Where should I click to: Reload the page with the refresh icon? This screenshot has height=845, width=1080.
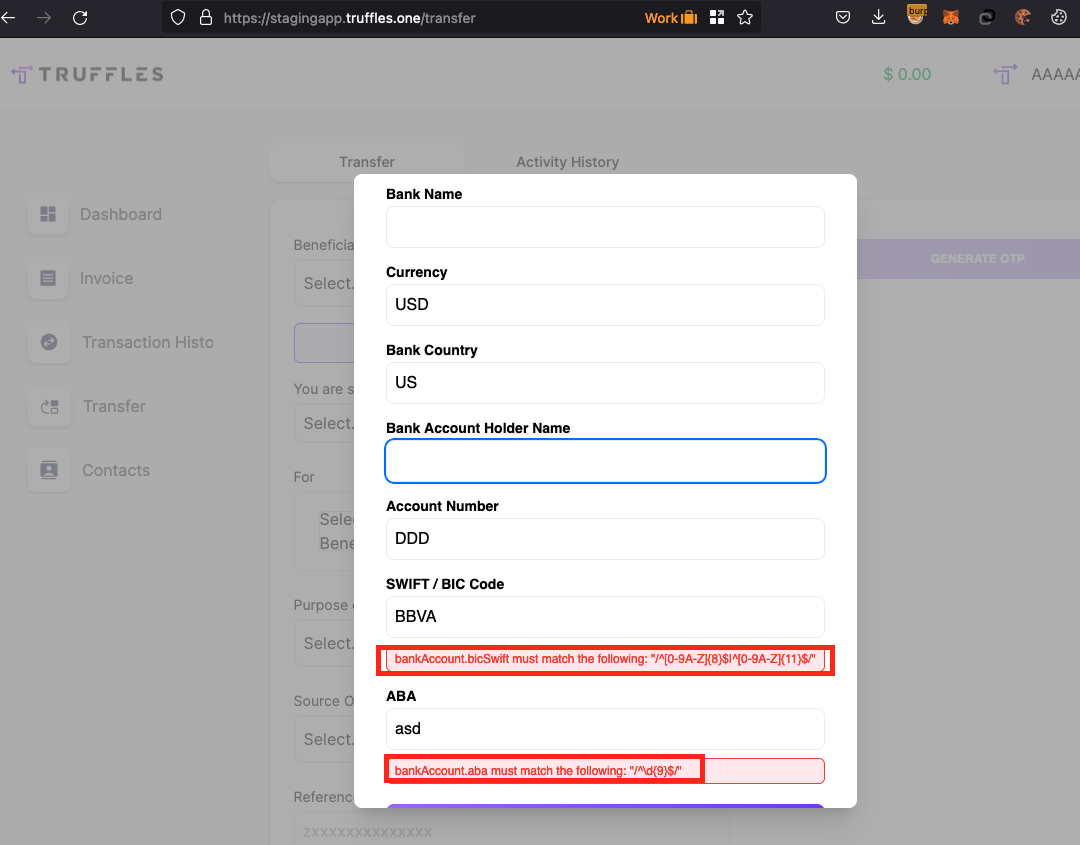click(x=80, y=18)
